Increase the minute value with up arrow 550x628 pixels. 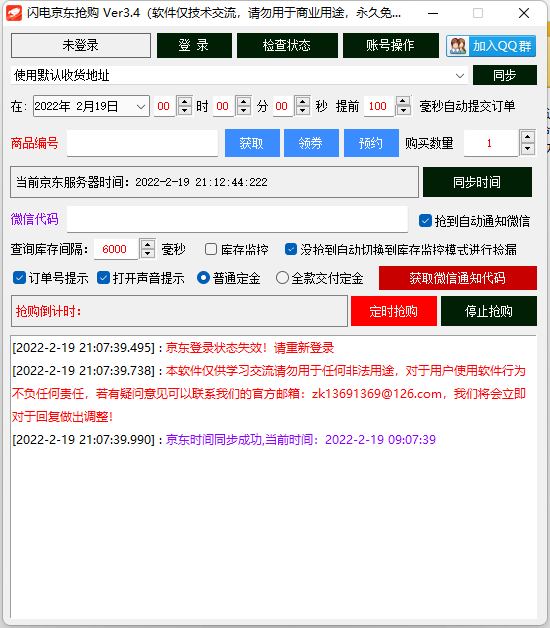click(x=244, y=102)
